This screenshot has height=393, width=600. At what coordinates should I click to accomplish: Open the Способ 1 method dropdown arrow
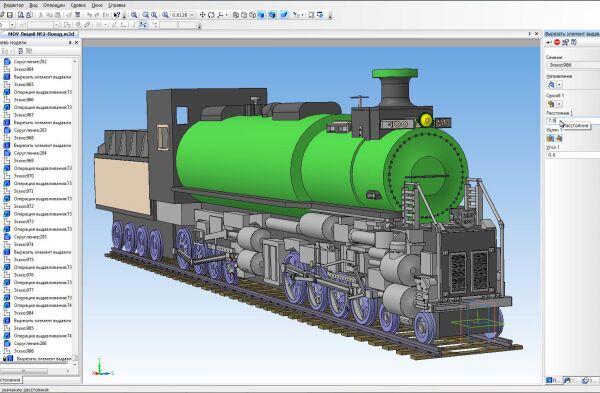pos(559,104)
